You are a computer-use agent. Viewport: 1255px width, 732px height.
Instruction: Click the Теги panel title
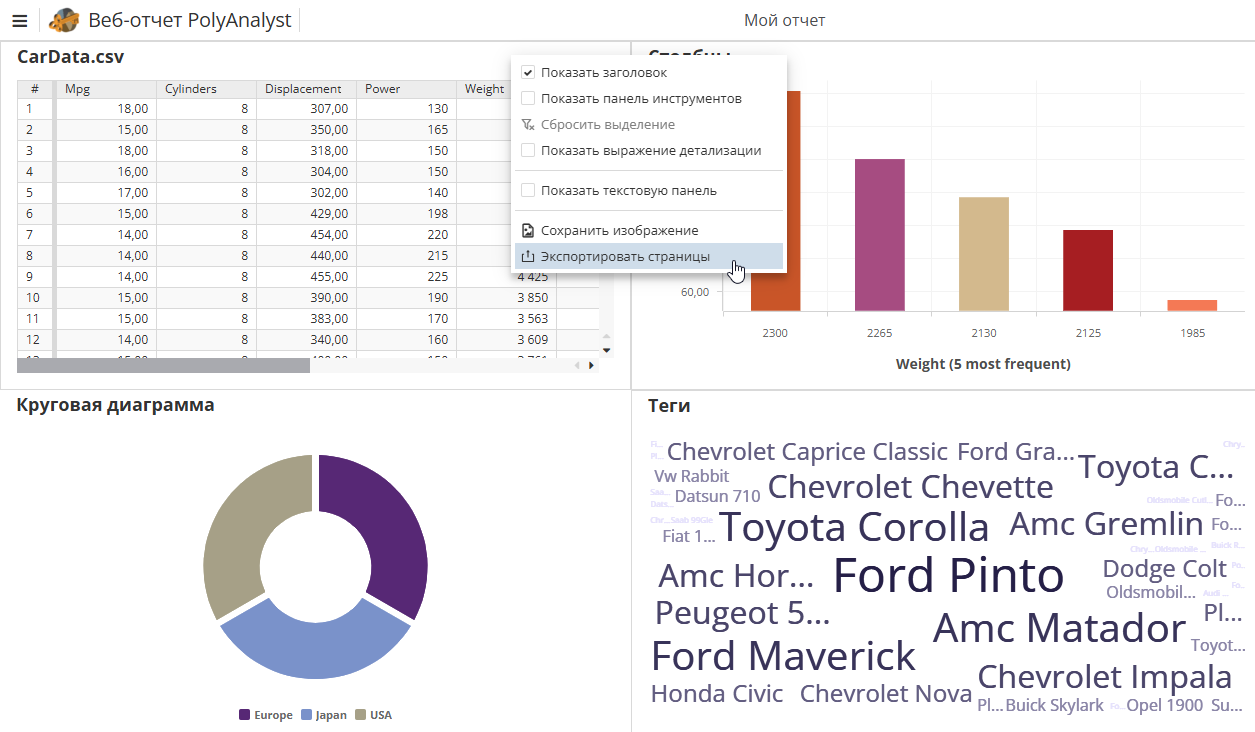669,405
